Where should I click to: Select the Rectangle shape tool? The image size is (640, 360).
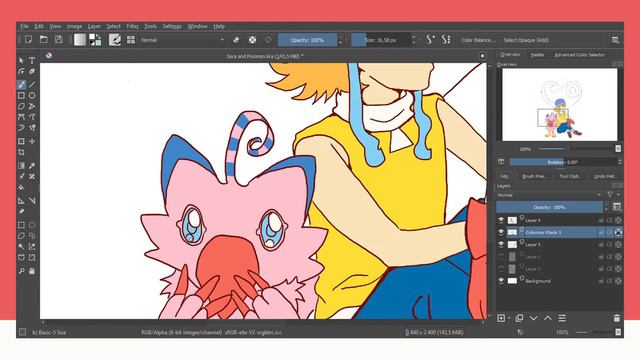tap(21, 96)
